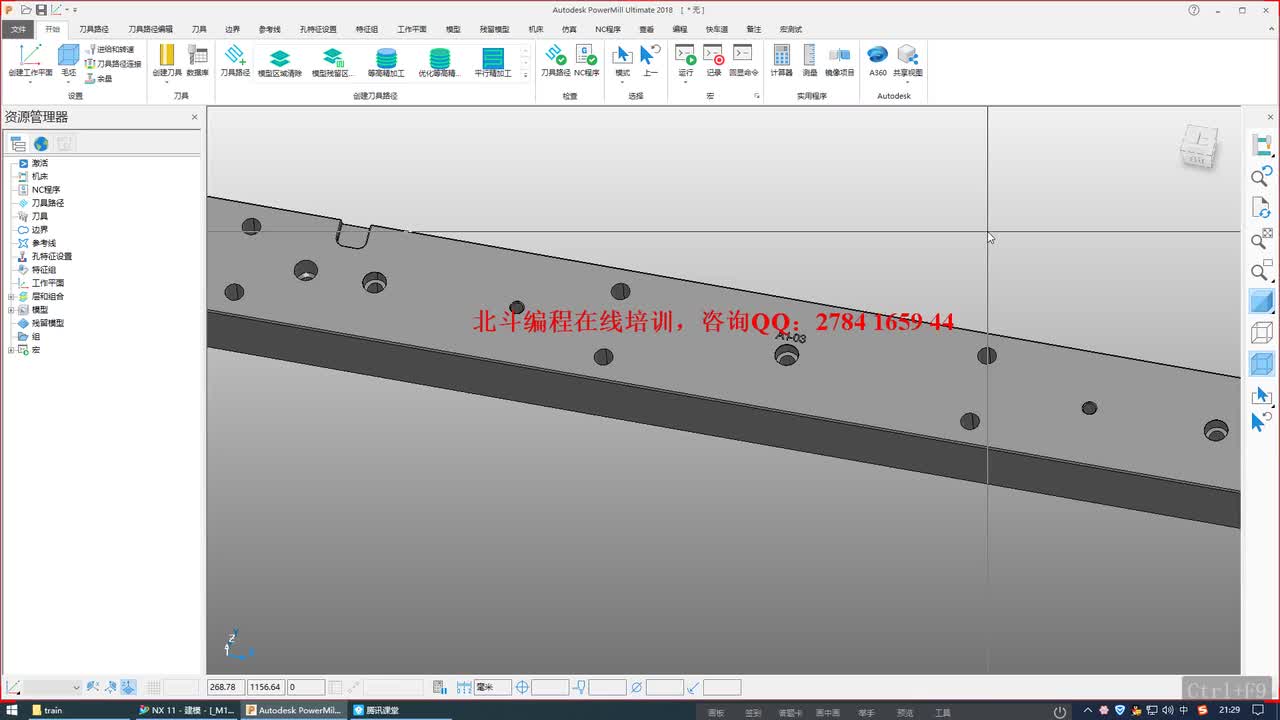Open Feeds and Speeds (进给和转速)

point(110,49)
